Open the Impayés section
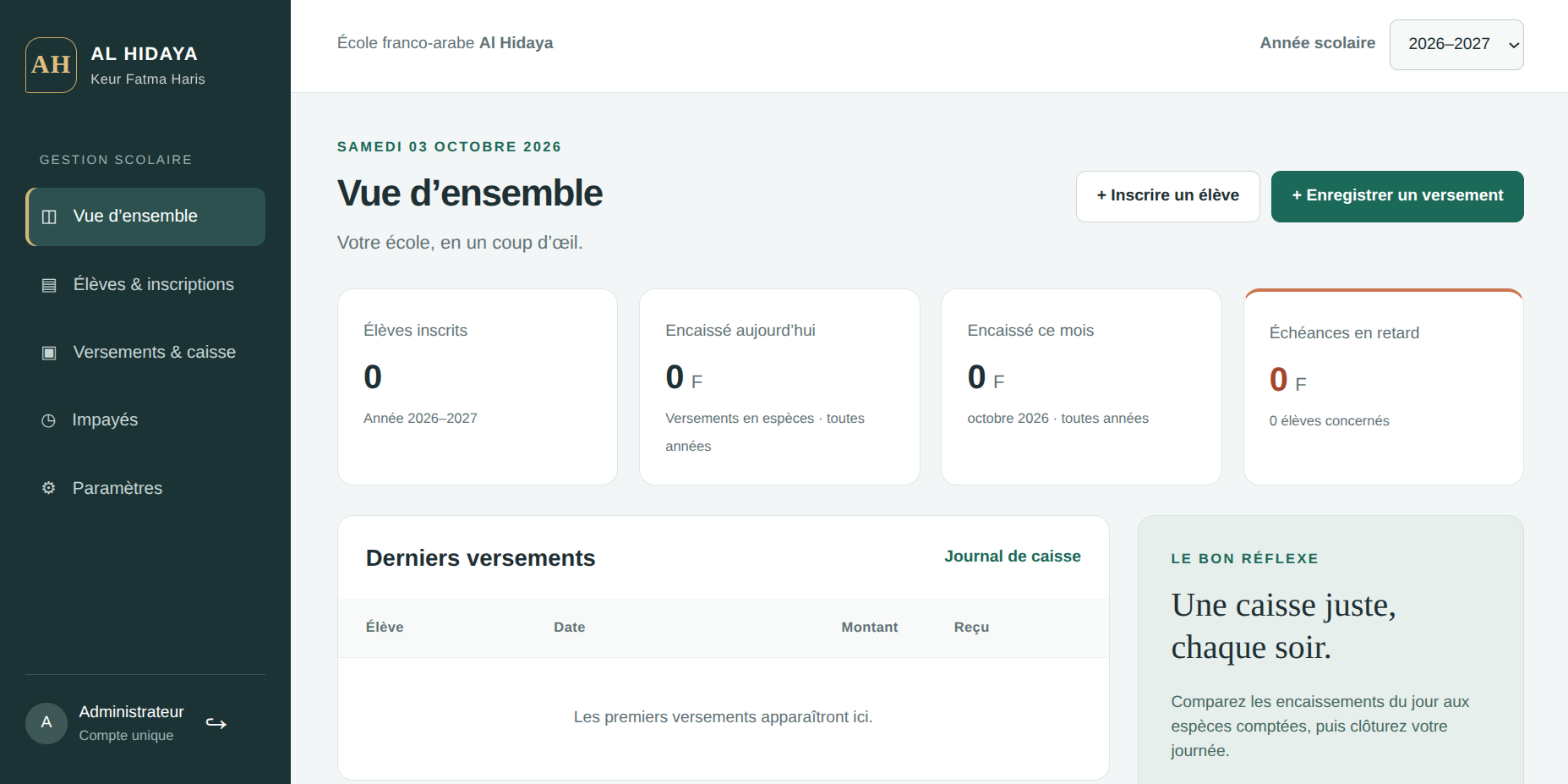Screen dimensions: 1568x784 coord(145,420)
